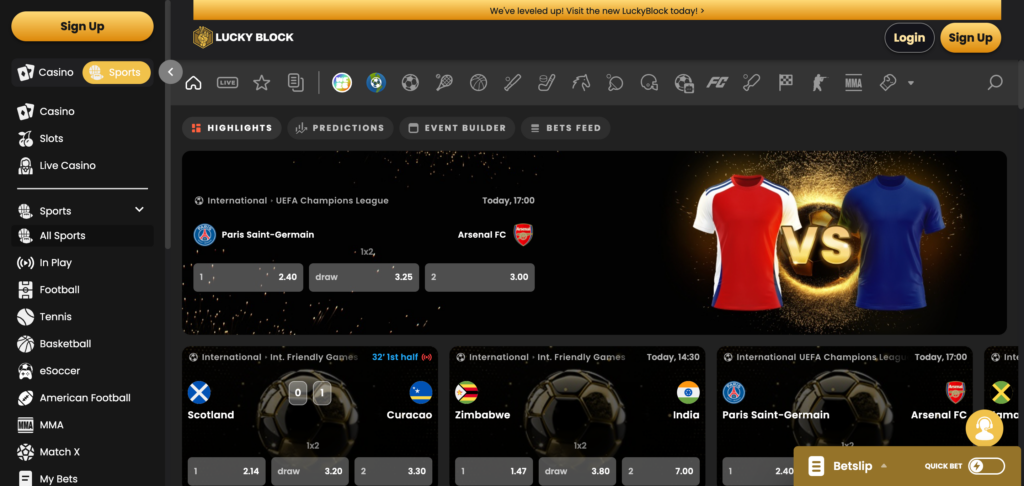This screenshot has height=486, width=1024.
Task: Select the blue-green globe football icon
Action: [376, 82]
